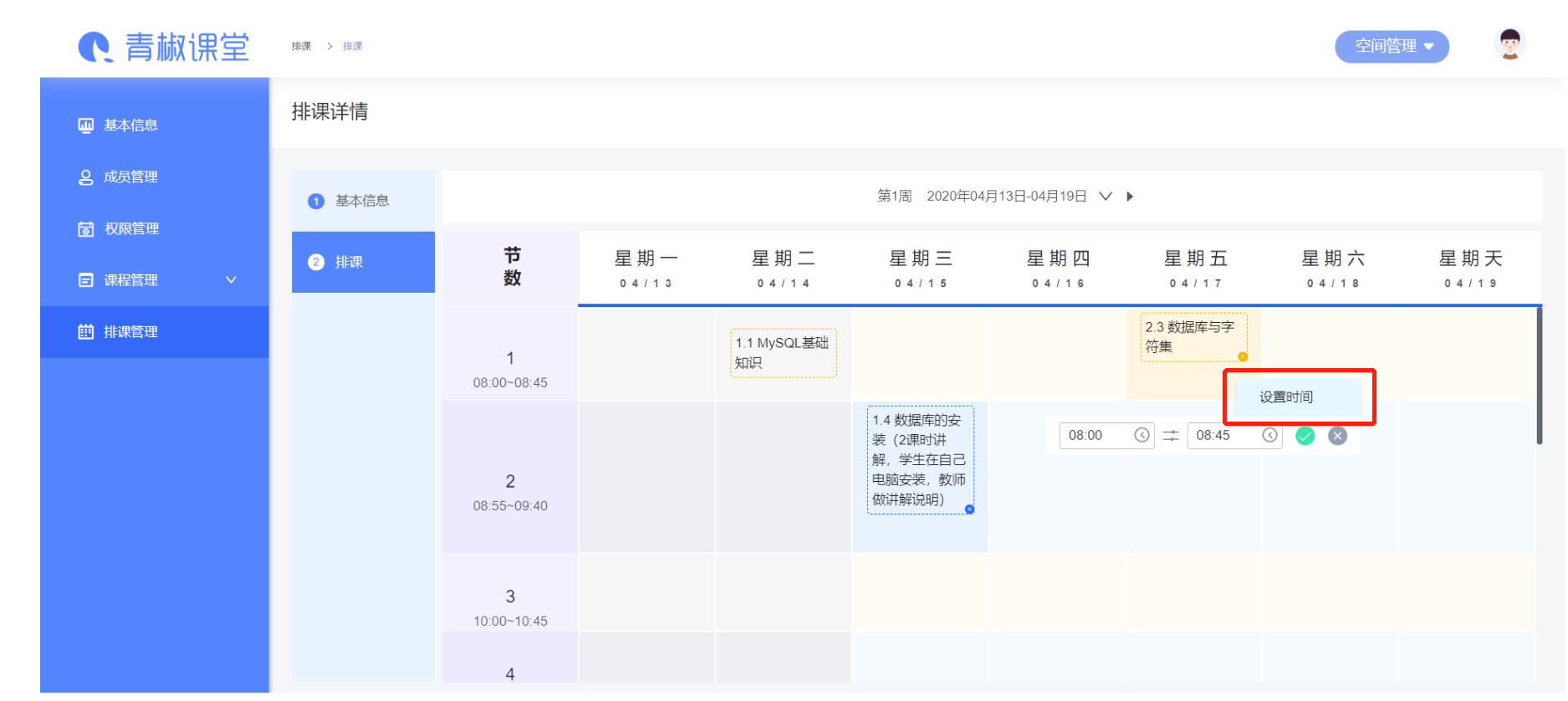
Task: Click the clock icon in 08:45 field
Action: coord(1269,435)
